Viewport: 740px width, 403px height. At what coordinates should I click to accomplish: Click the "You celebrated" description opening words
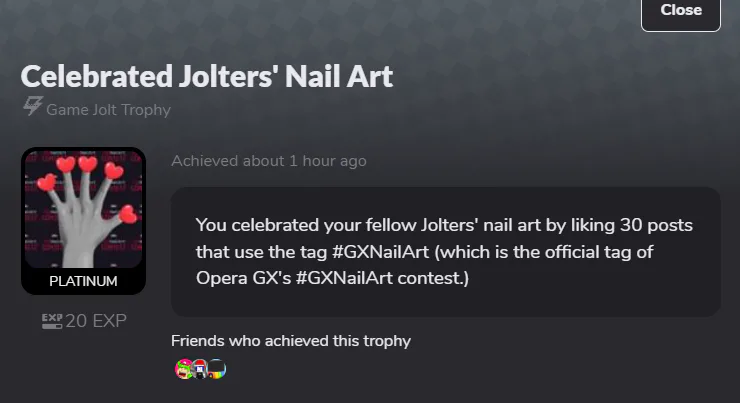coord(252,224)
